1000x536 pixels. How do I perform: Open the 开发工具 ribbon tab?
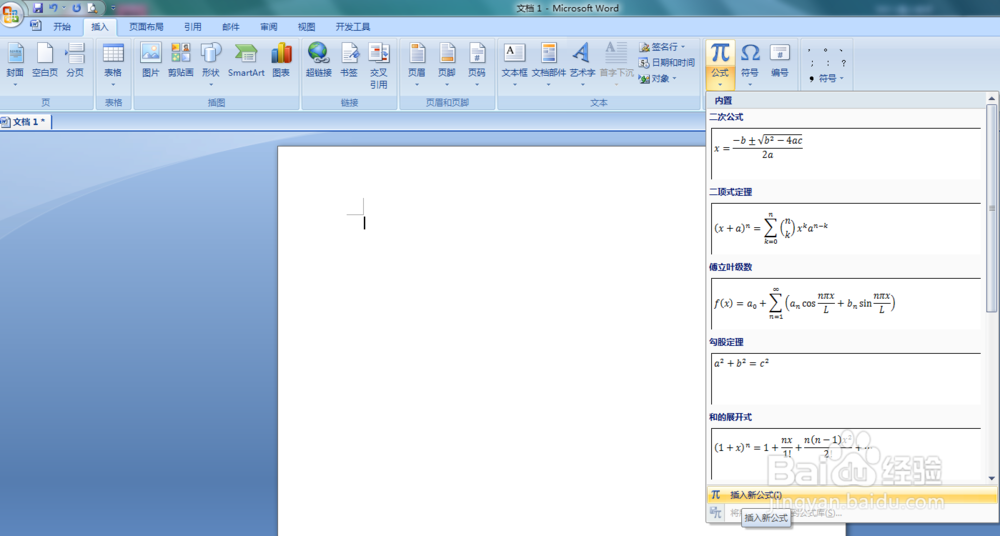(x=353, y=27)
